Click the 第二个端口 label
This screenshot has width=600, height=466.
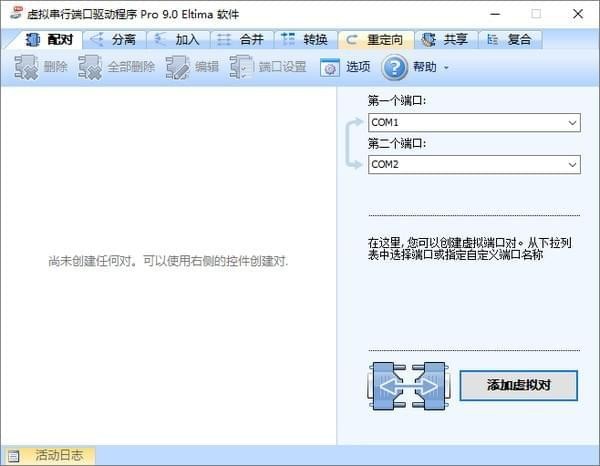[x=397, y=143]
